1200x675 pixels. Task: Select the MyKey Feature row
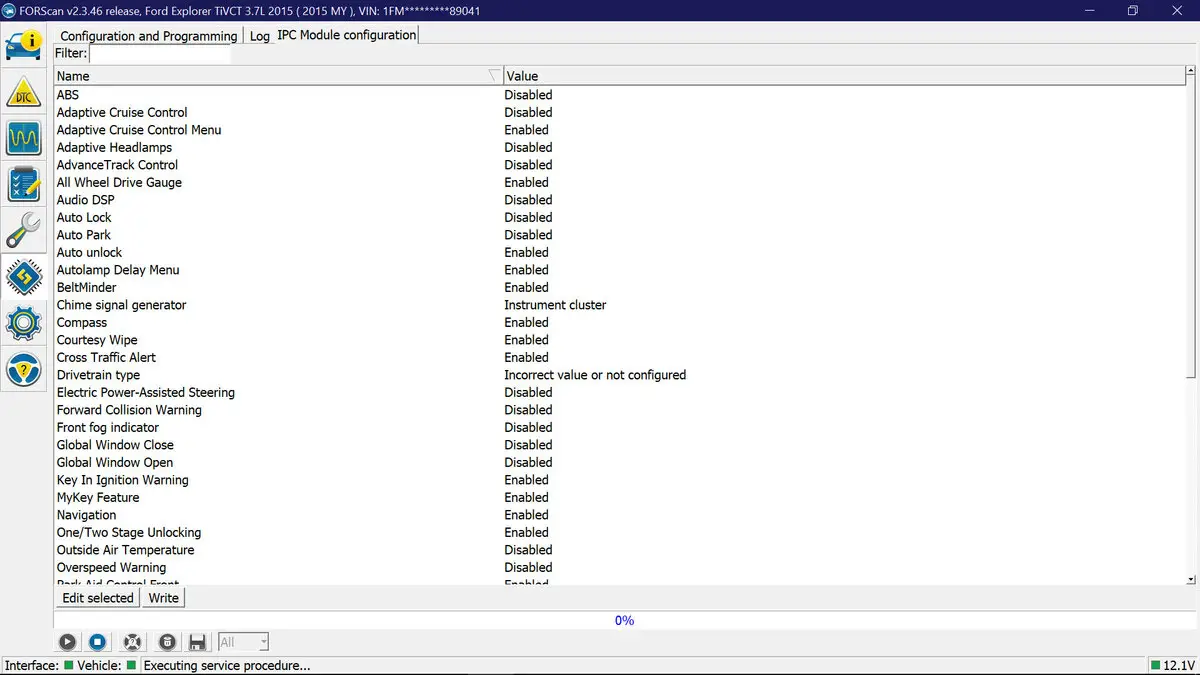619,498
